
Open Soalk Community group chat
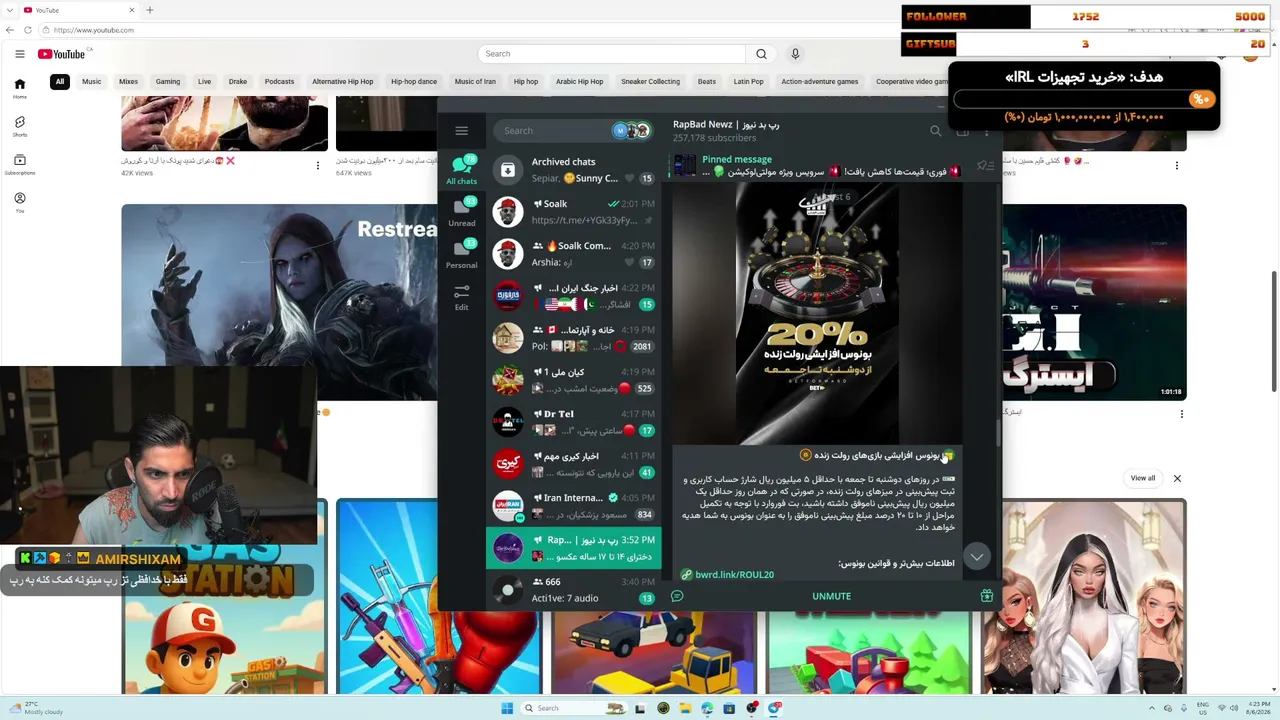[x=573, y=254]
